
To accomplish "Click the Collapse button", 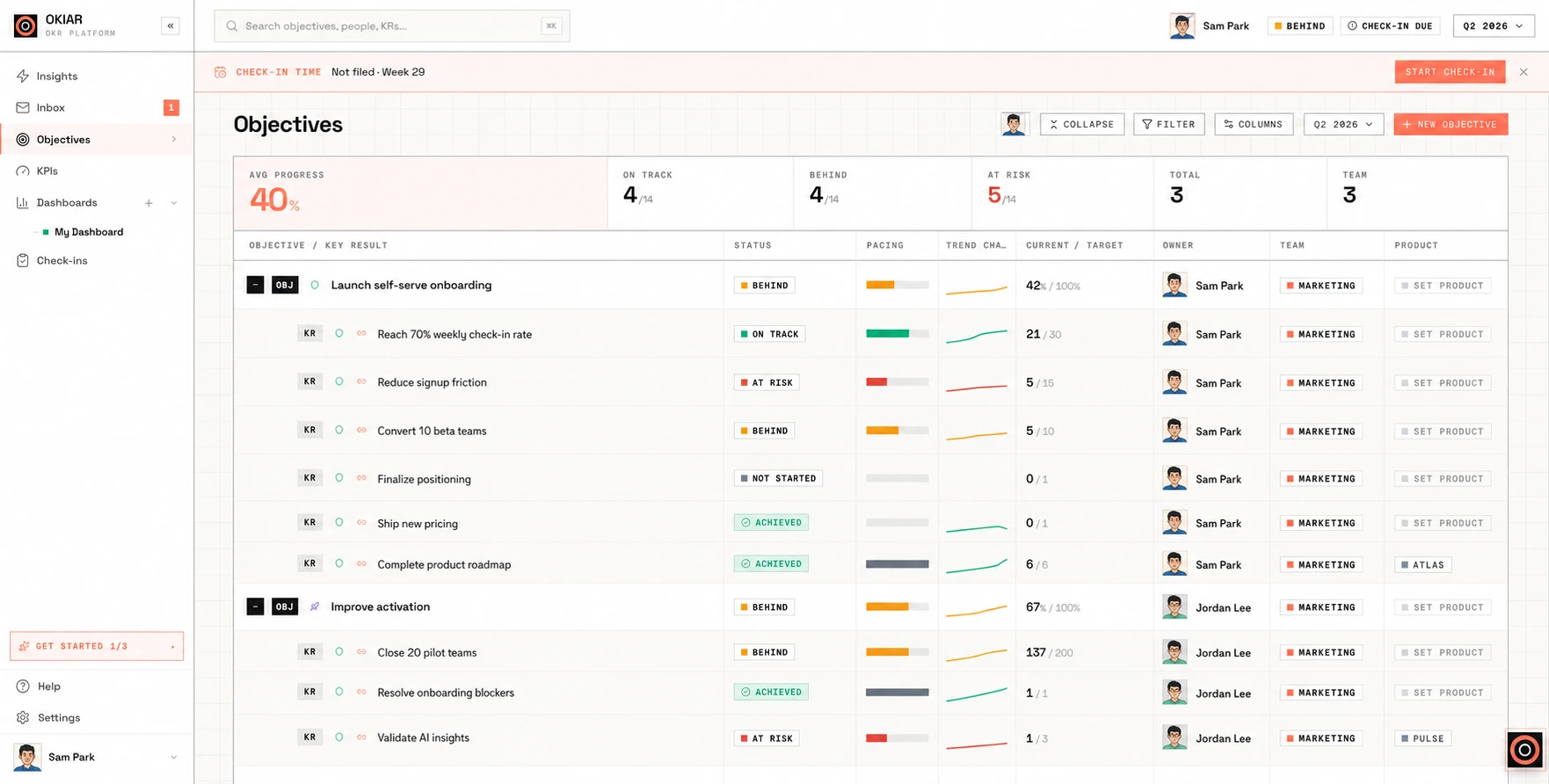I will tap(1082, 125).
